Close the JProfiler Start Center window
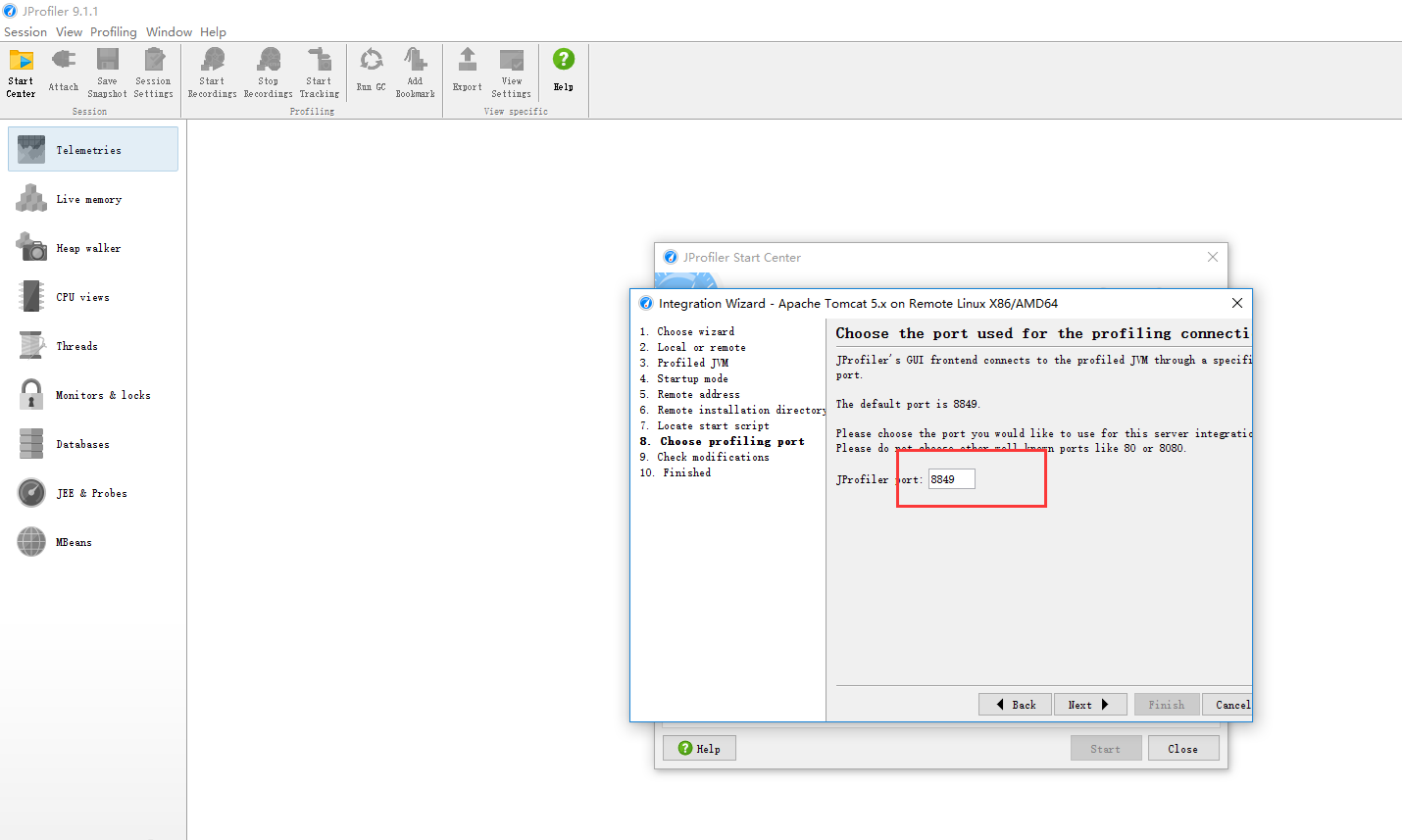Viewport: 1402px width, 840px height. pos(1213,257)
